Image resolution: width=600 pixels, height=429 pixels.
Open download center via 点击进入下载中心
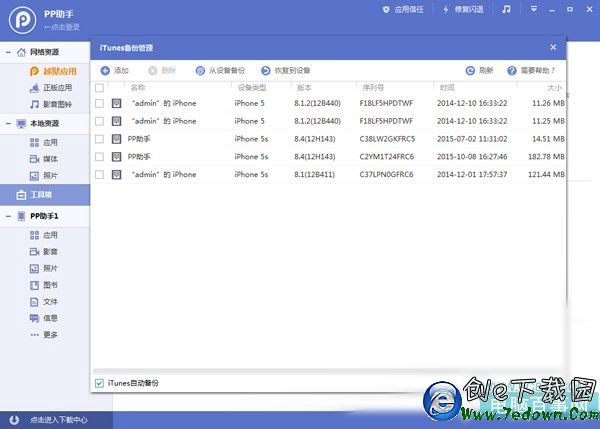pyautogui.click(x=59, y=420)
